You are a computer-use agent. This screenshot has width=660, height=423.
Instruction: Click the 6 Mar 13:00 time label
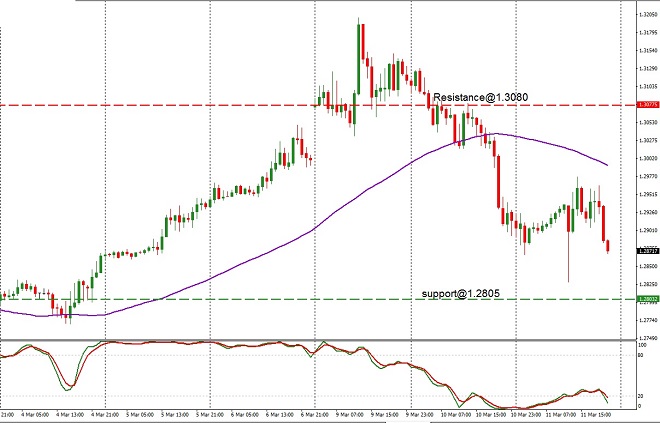tap(279, 414)
